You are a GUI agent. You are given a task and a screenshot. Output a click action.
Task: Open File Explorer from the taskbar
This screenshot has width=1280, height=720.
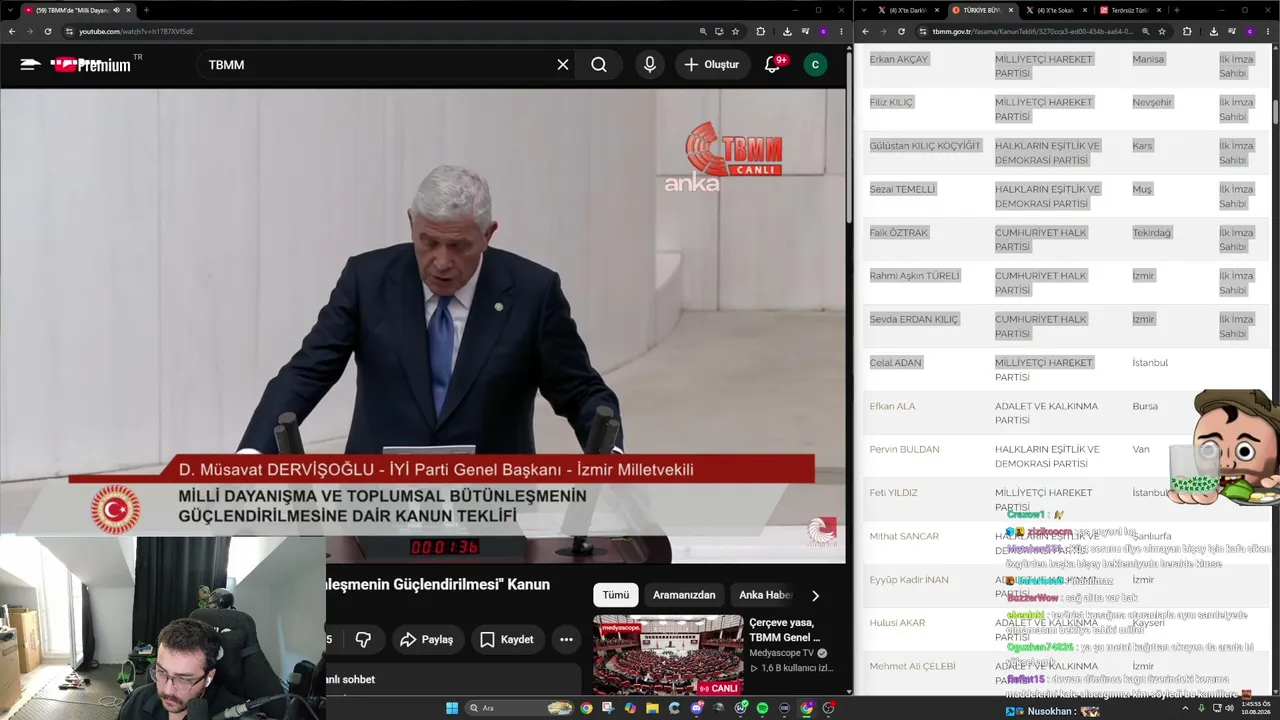tap(652, 708)
